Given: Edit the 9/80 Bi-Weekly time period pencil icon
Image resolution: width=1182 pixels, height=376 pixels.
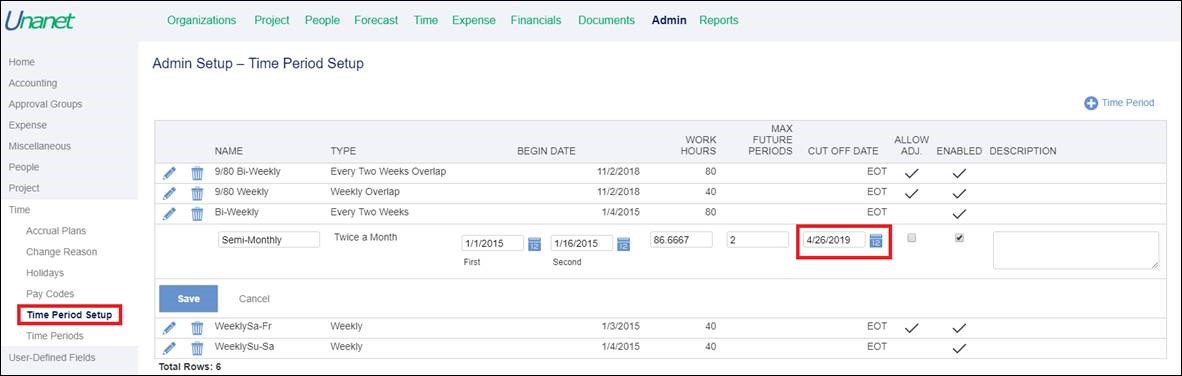Looking at the screenshot, I should [x=170, y=173].
